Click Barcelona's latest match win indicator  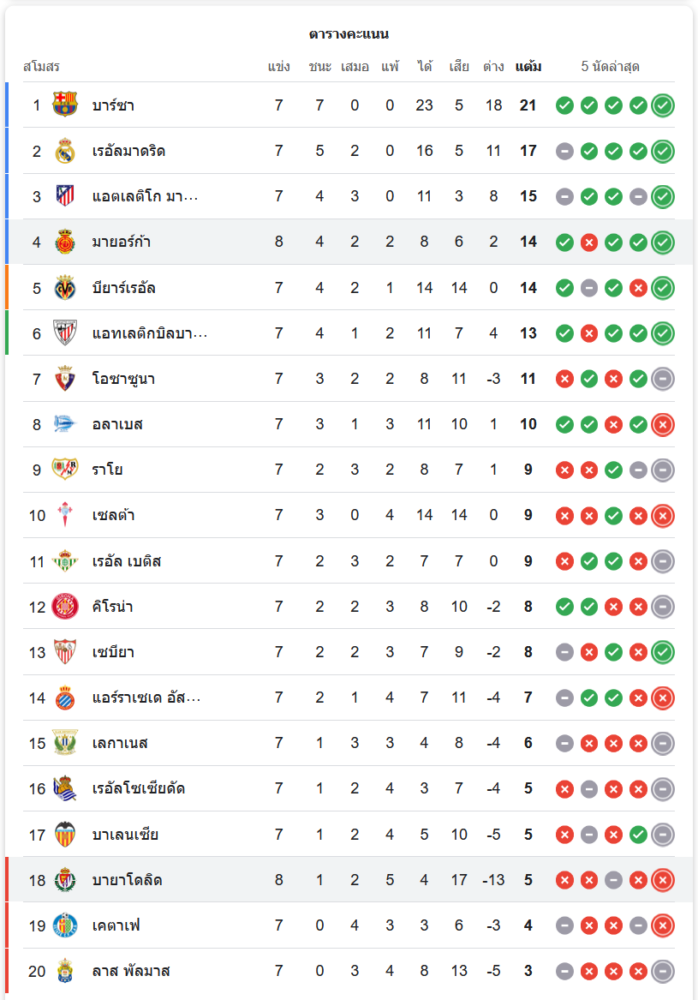point(662,105)
